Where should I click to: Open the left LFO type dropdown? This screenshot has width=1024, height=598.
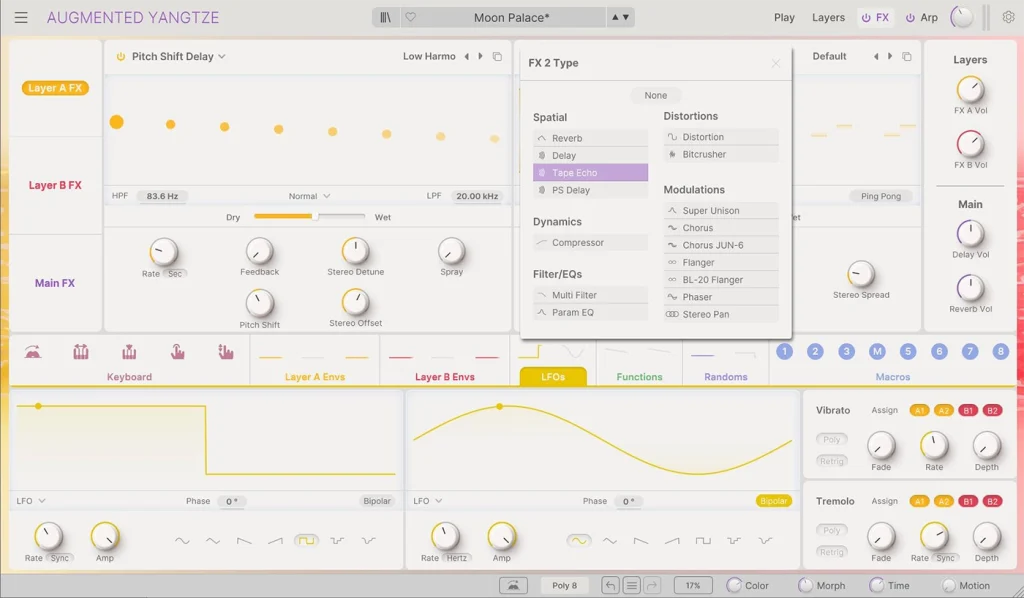(31, 501)
